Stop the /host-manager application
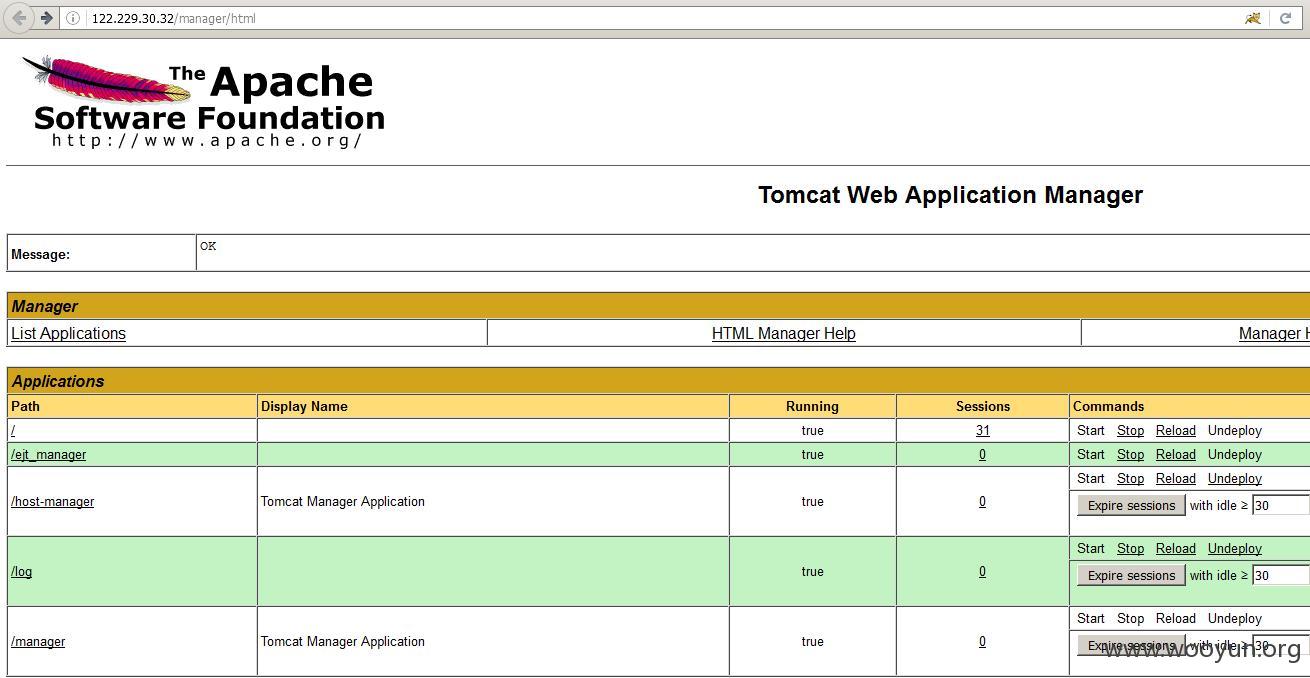The height and width of the screenshot is (678, 1310). point(1130,478)
